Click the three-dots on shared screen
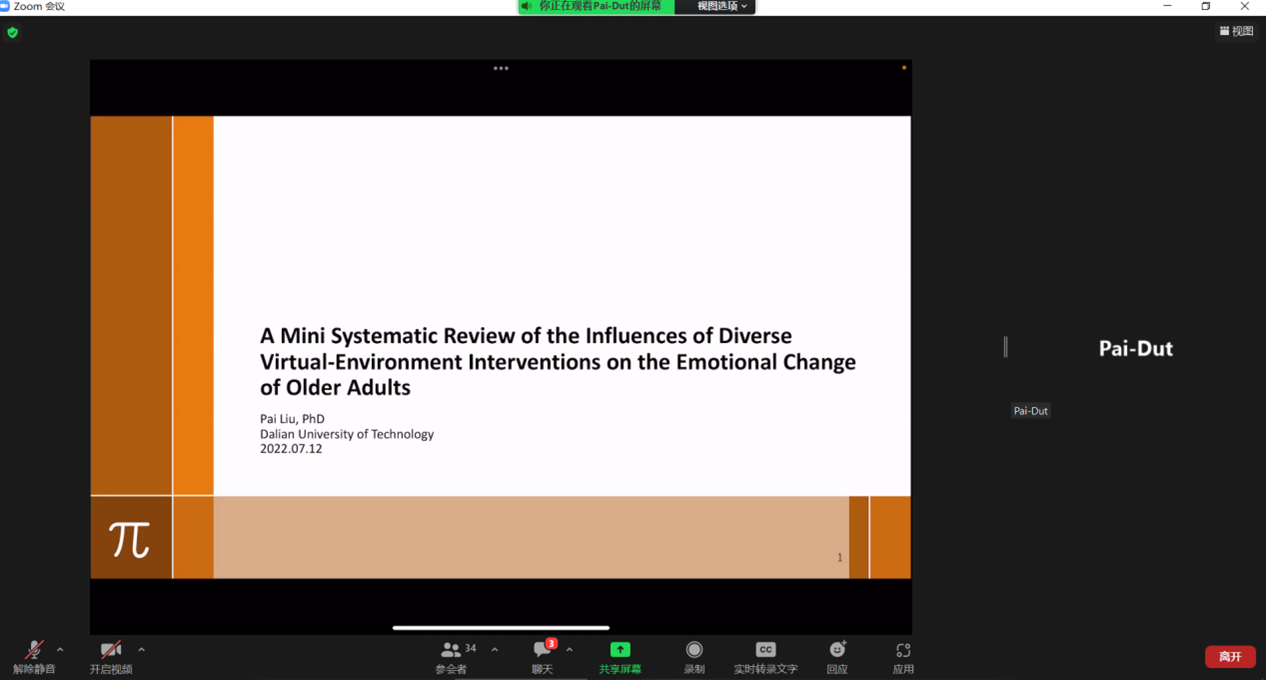Image resolution: width=1266 pixels, height=680 pixels. 501,68
